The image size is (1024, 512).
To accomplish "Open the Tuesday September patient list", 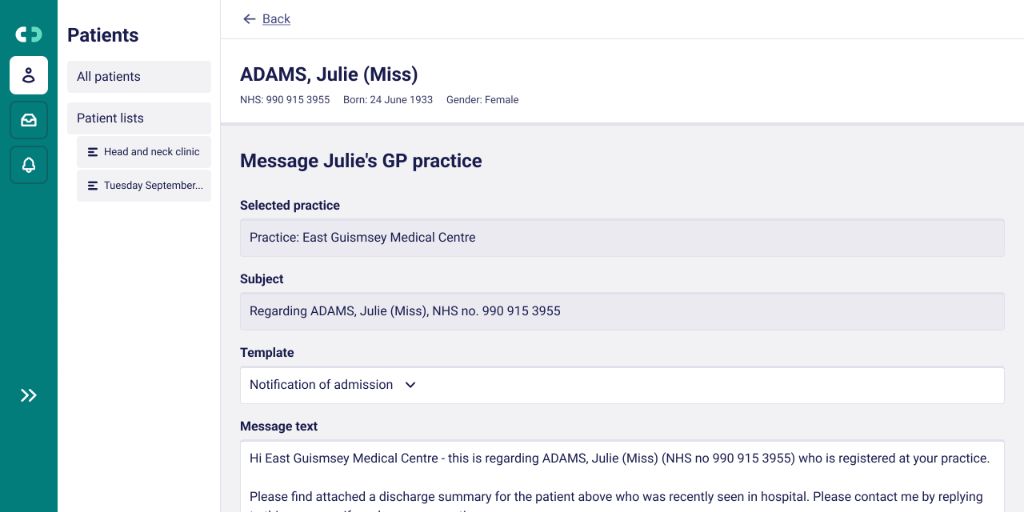I will pos(153,186).
